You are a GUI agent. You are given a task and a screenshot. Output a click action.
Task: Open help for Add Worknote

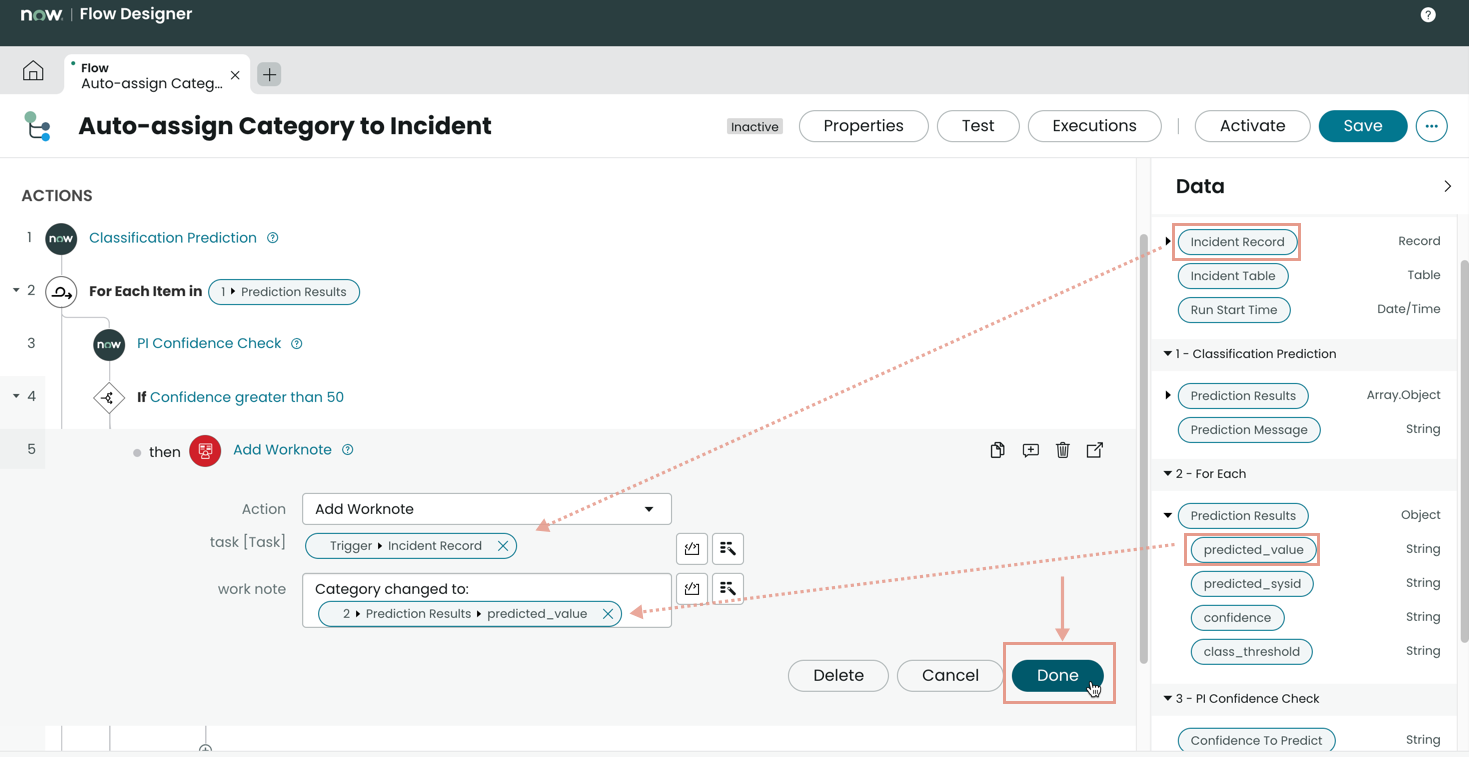[x=348, y=450]
